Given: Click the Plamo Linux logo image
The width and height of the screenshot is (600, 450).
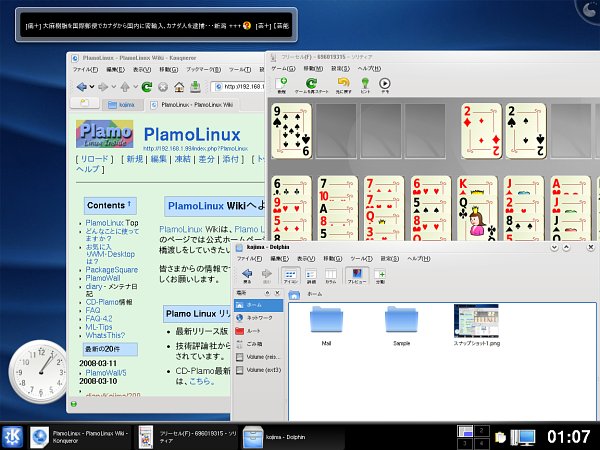Looking at the screenshot, I should pos(104,134).
